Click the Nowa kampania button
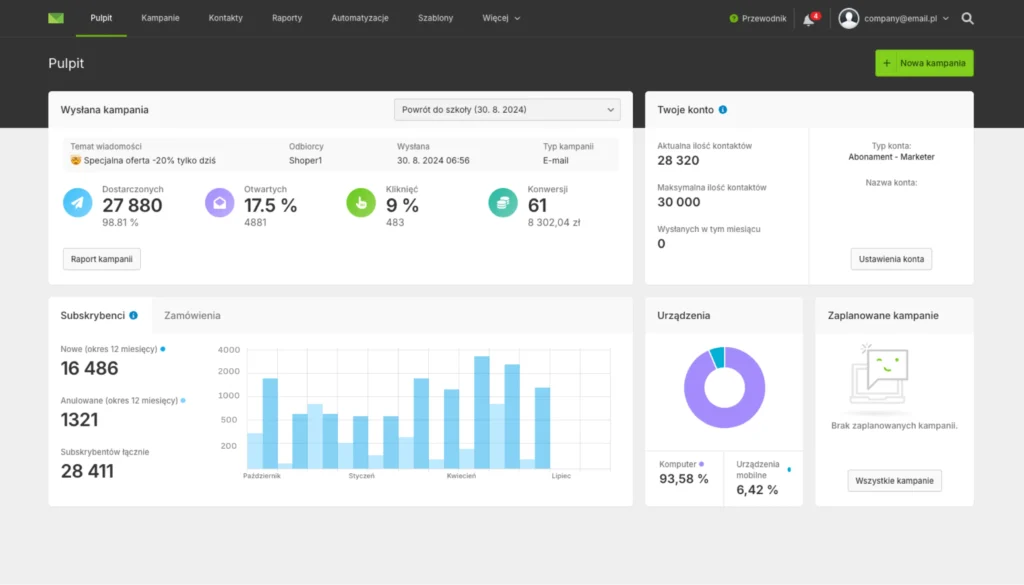 point(924,63)
